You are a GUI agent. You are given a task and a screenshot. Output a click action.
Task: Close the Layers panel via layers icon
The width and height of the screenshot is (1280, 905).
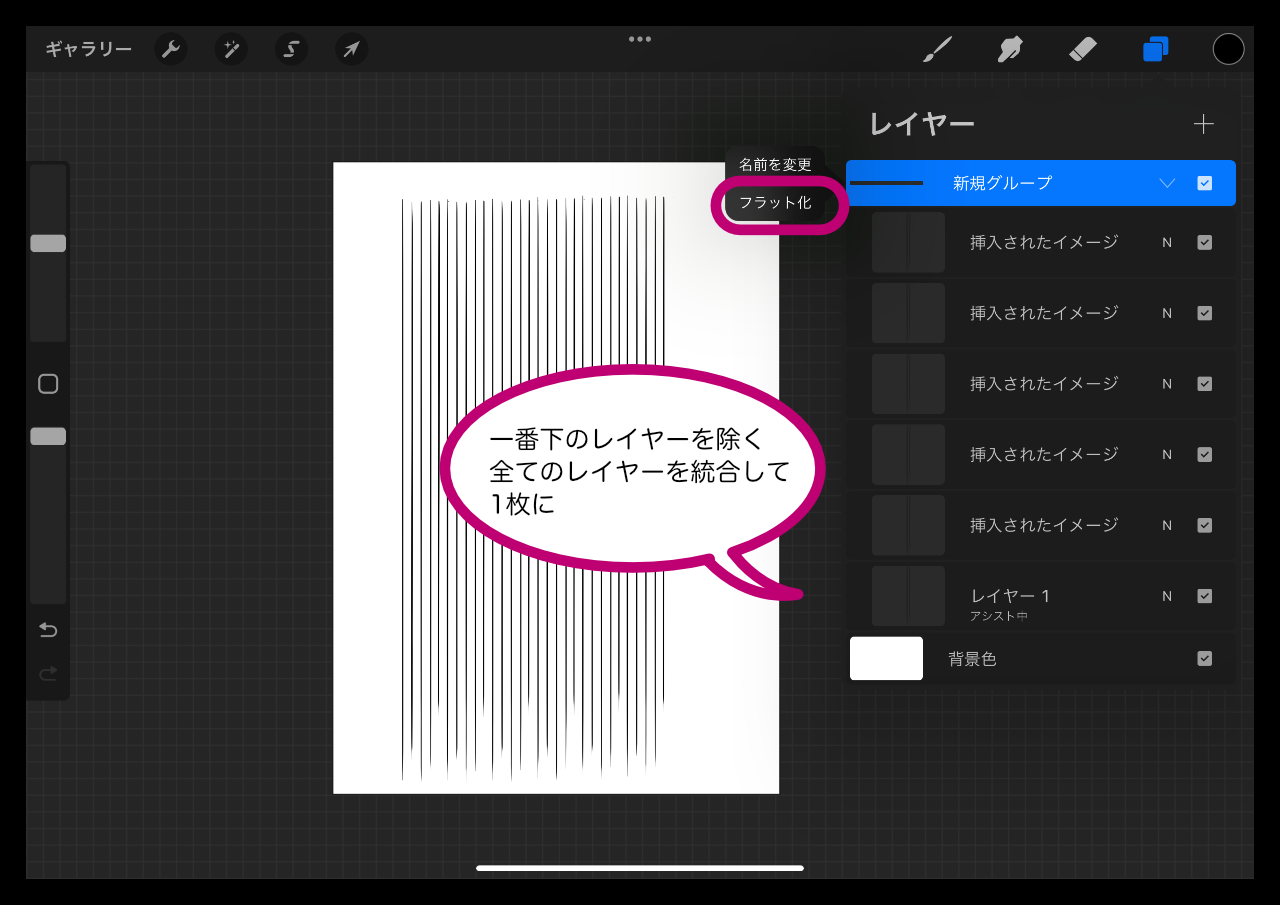(x=1156, y=49)
